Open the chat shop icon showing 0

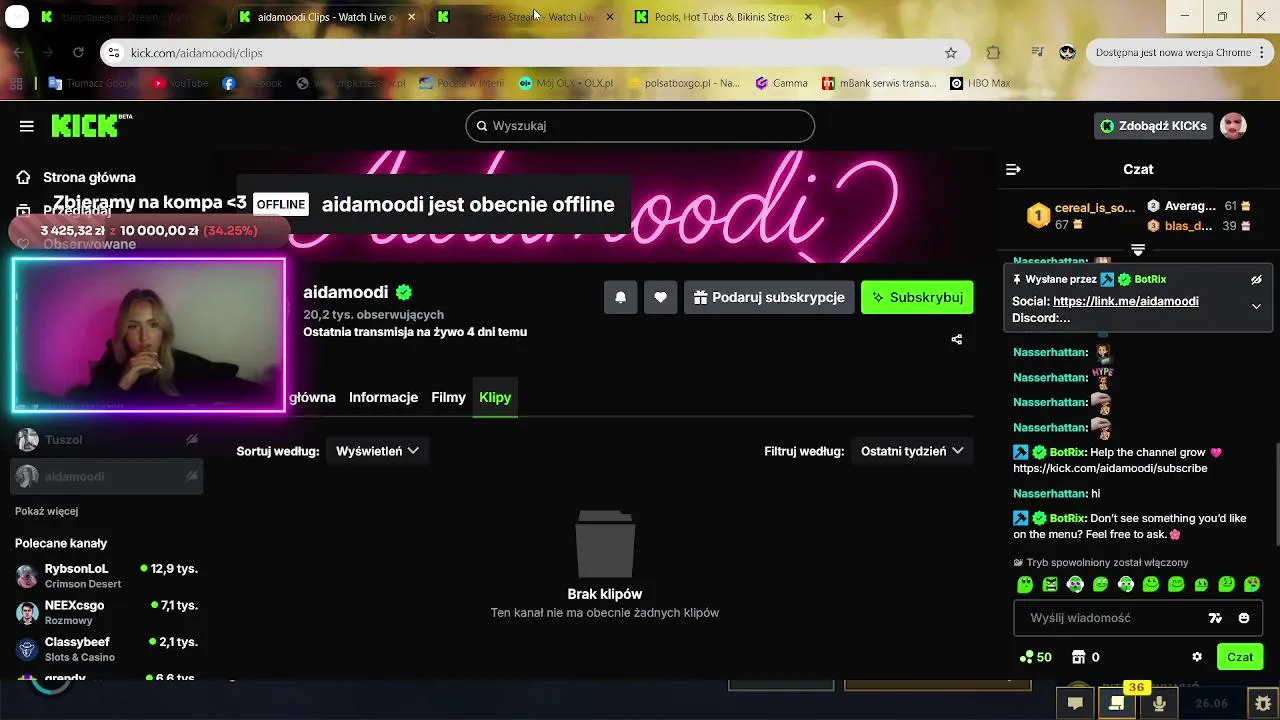click(x=1086, y=657)
